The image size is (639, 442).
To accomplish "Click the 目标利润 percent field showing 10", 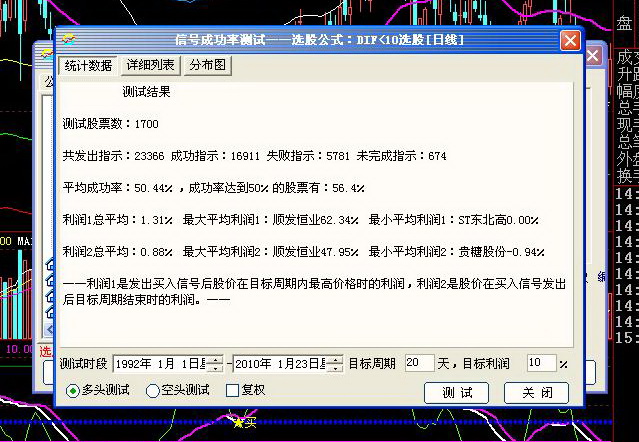I will point(541,363).
